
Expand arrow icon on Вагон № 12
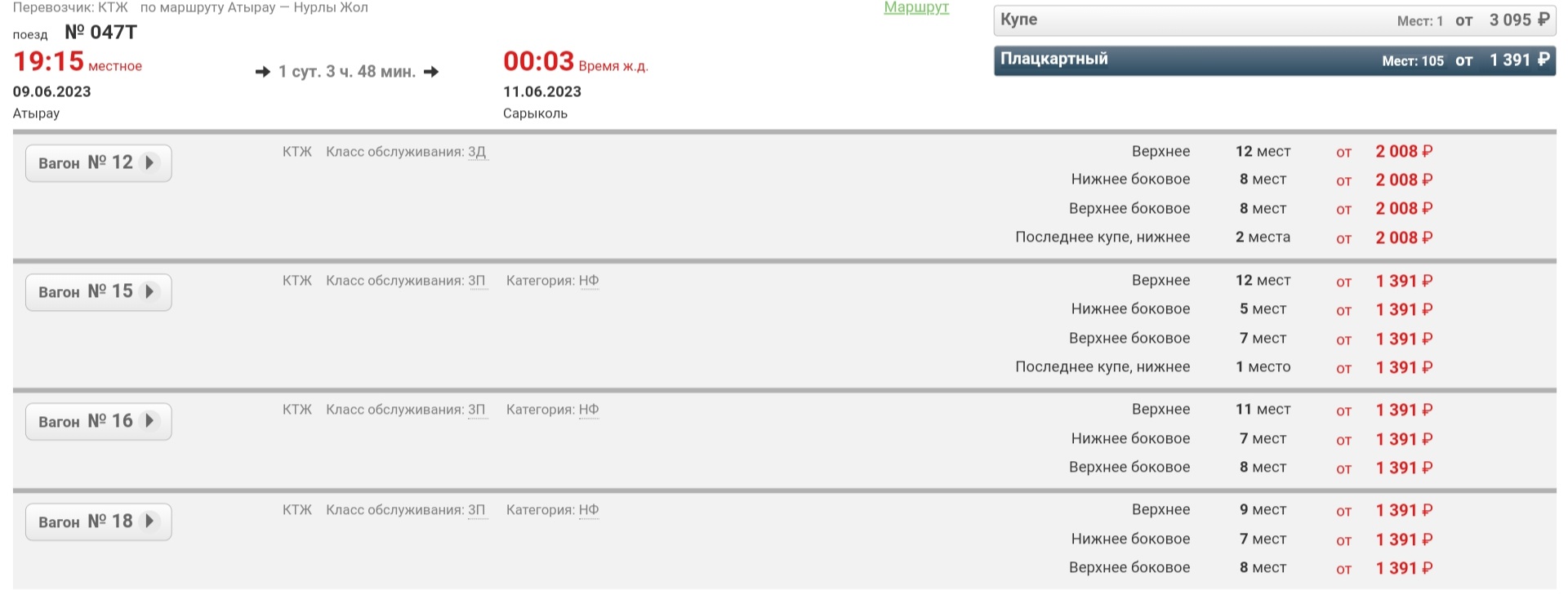(149, 162)
